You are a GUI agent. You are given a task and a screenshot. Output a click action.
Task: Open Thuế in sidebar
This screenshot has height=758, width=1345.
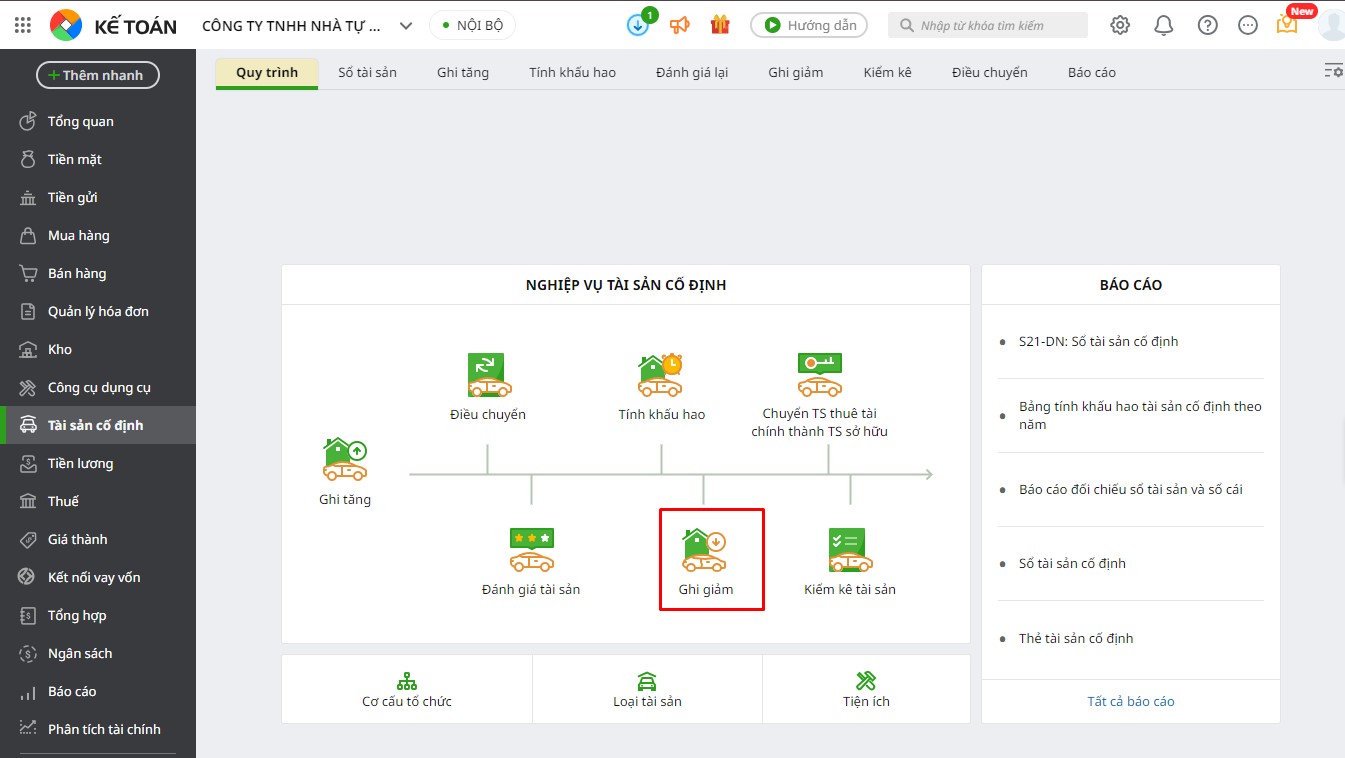[x=98, y=501]
